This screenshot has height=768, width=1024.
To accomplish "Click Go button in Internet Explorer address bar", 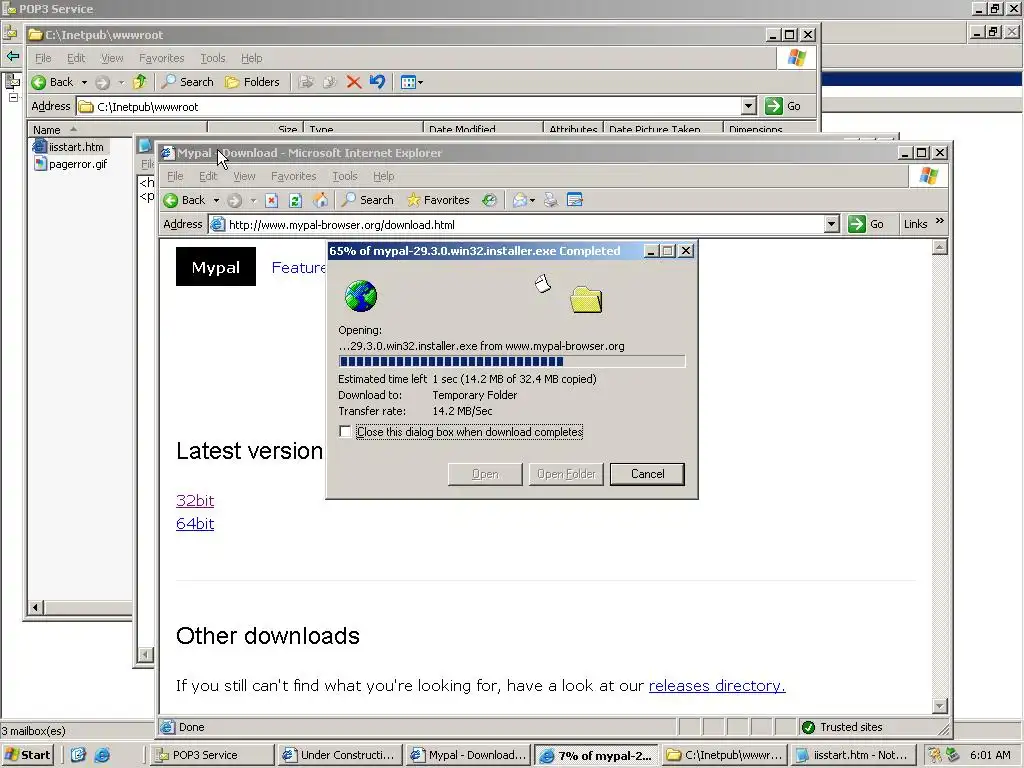I will pos(866,224).
